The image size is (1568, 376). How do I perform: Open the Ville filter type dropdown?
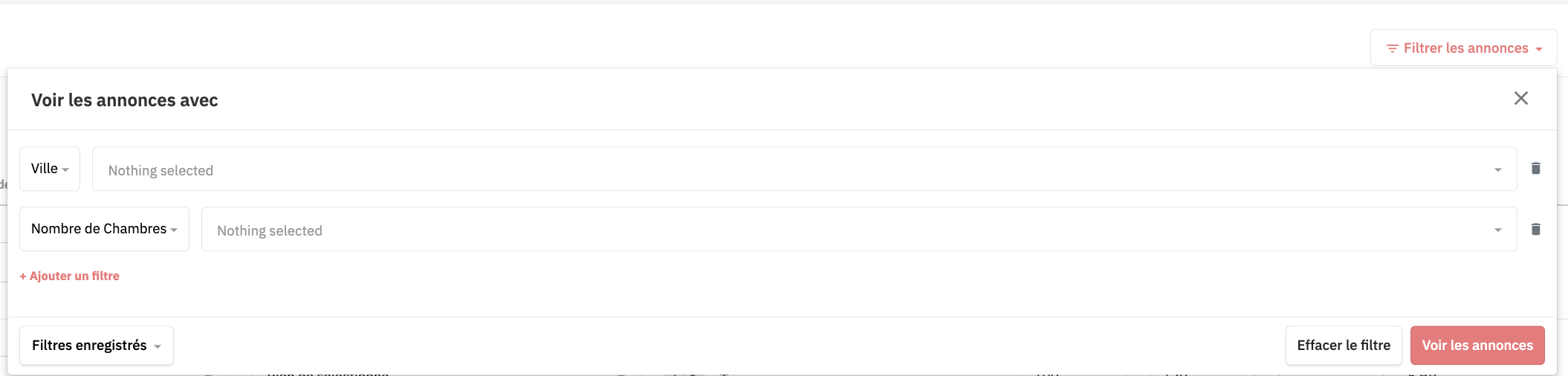pos(50,169)
